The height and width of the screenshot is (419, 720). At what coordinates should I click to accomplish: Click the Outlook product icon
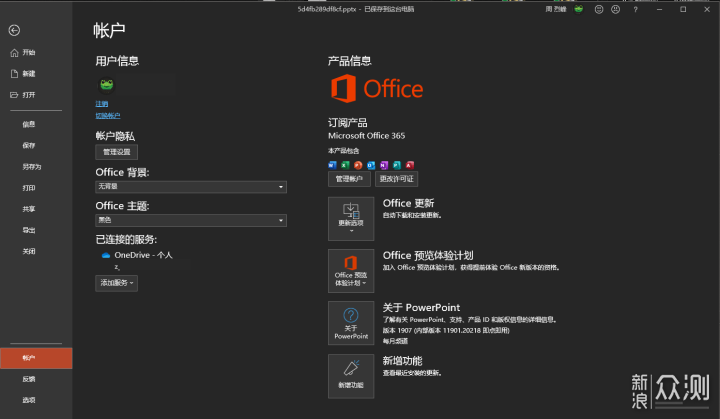[x=371, y=165]
